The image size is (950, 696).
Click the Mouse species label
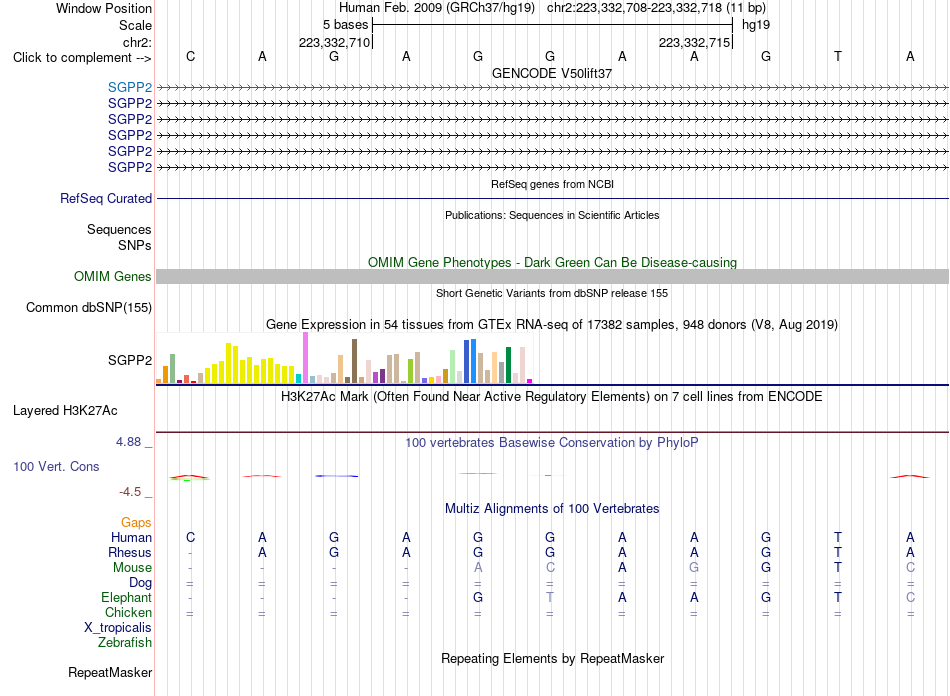coord(132,568)
